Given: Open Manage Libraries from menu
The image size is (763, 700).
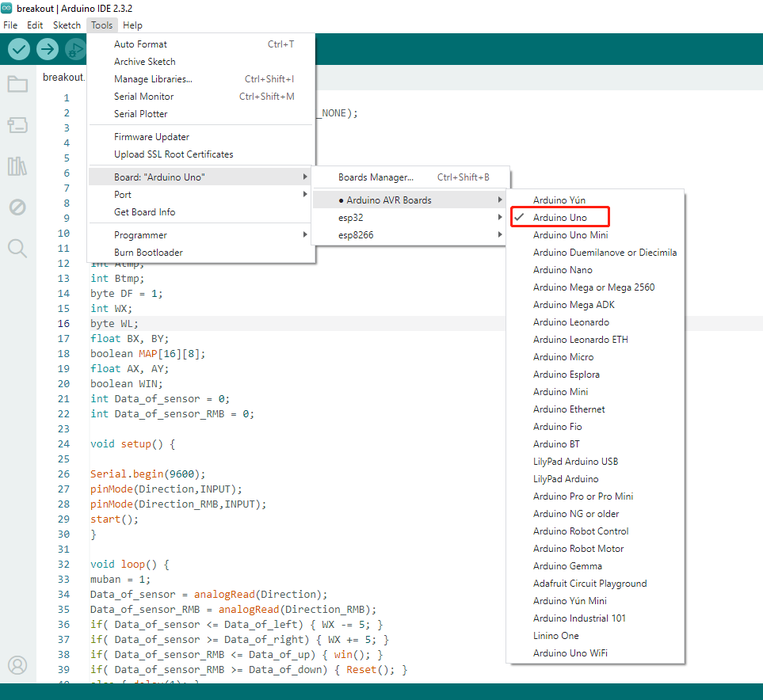Looking at the screenshot, I should (202, 79).
